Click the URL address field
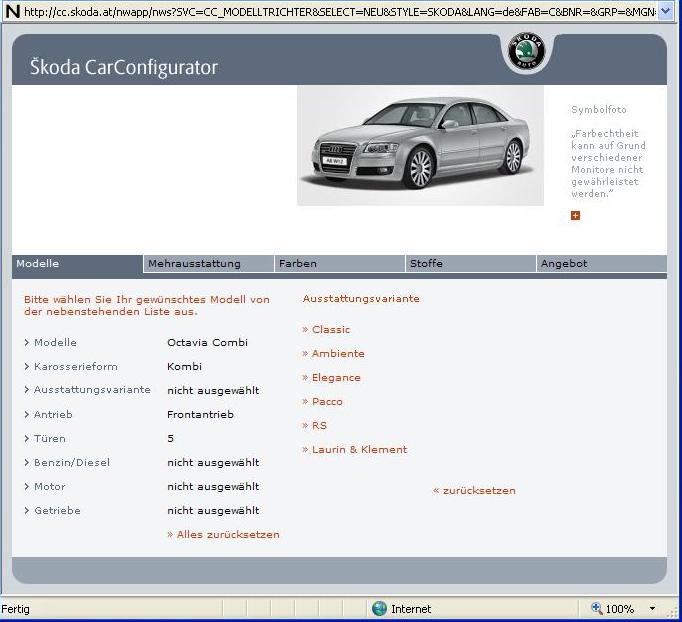This screenshot has width=682, height=622. point(340,12)
